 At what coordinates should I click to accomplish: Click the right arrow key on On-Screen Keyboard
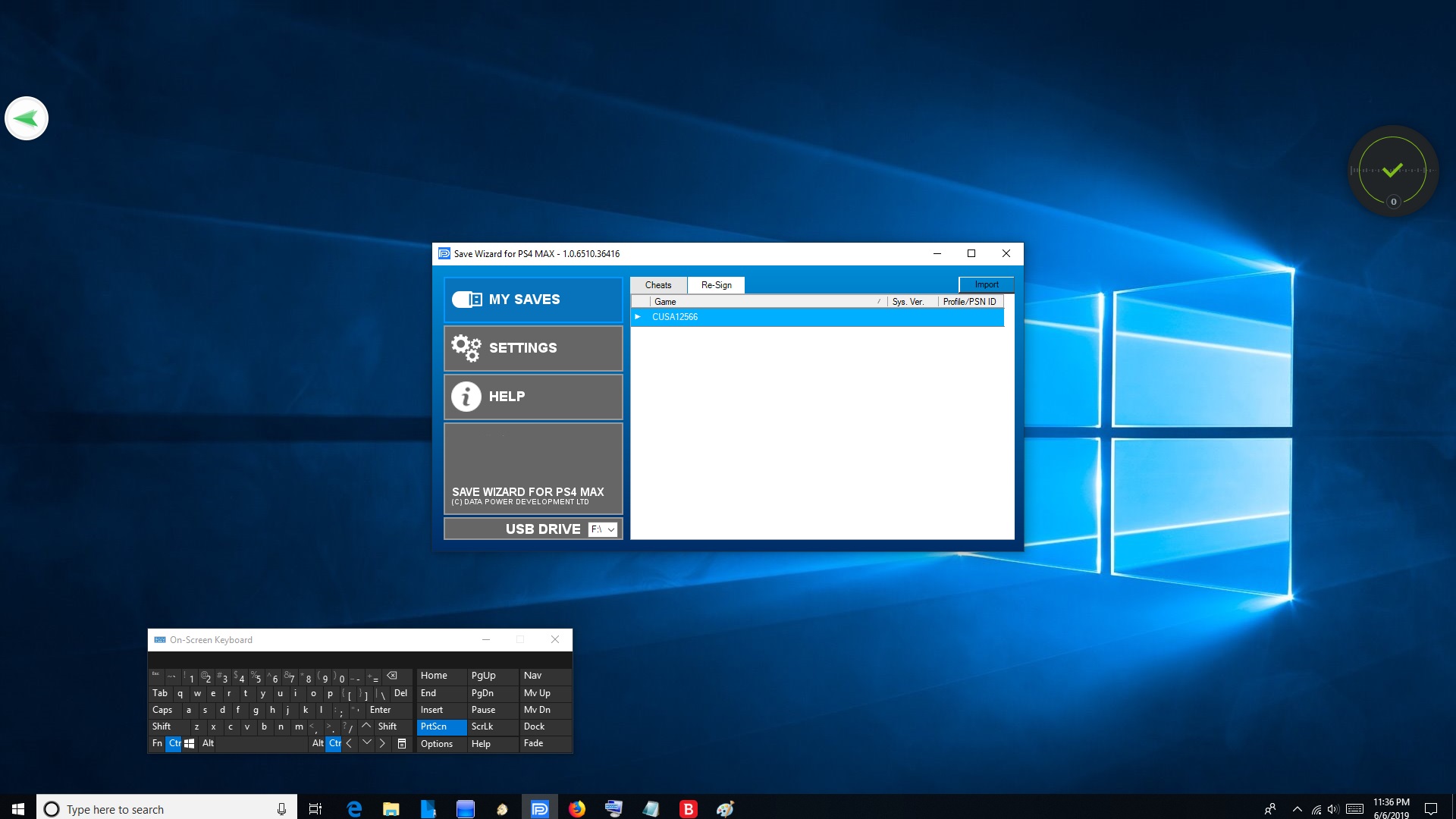pyautogui.click(x=383, y=743)
